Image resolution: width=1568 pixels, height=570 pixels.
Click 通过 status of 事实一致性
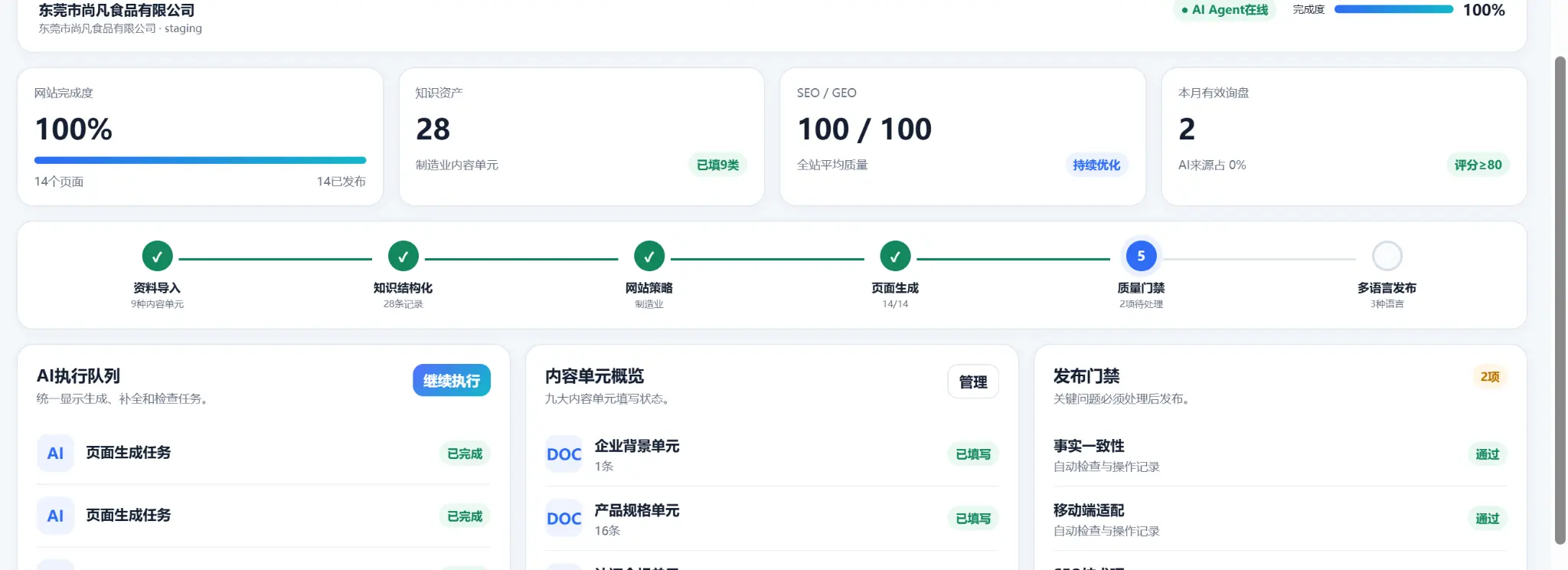pos(1488,454)
